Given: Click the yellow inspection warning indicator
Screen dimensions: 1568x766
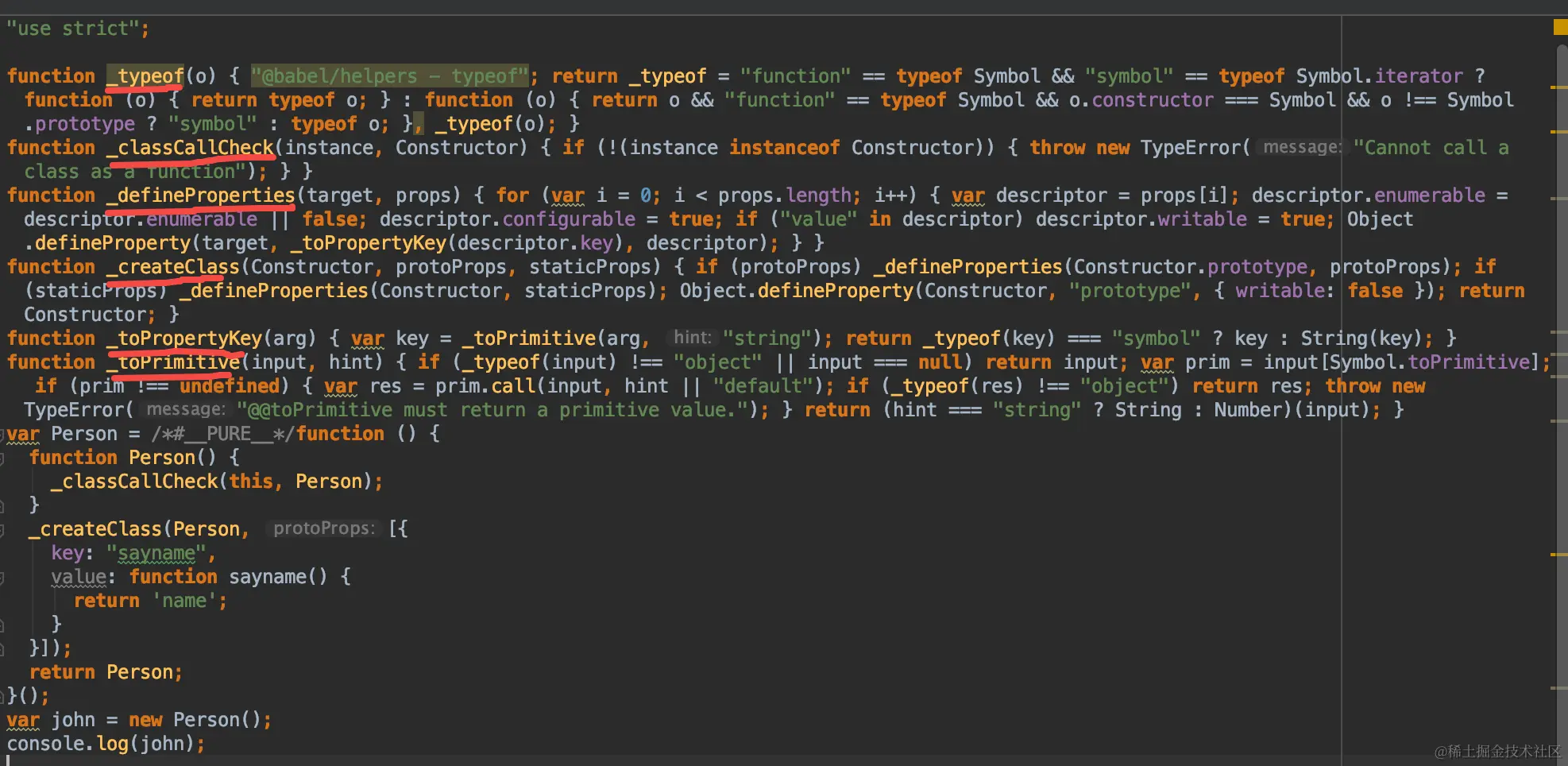Looking at the screenshot, I should (1560, 27).
